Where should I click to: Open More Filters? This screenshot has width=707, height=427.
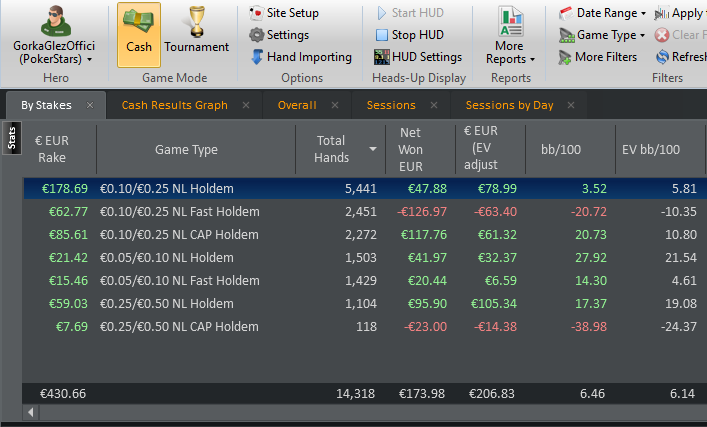coord(597,57)
